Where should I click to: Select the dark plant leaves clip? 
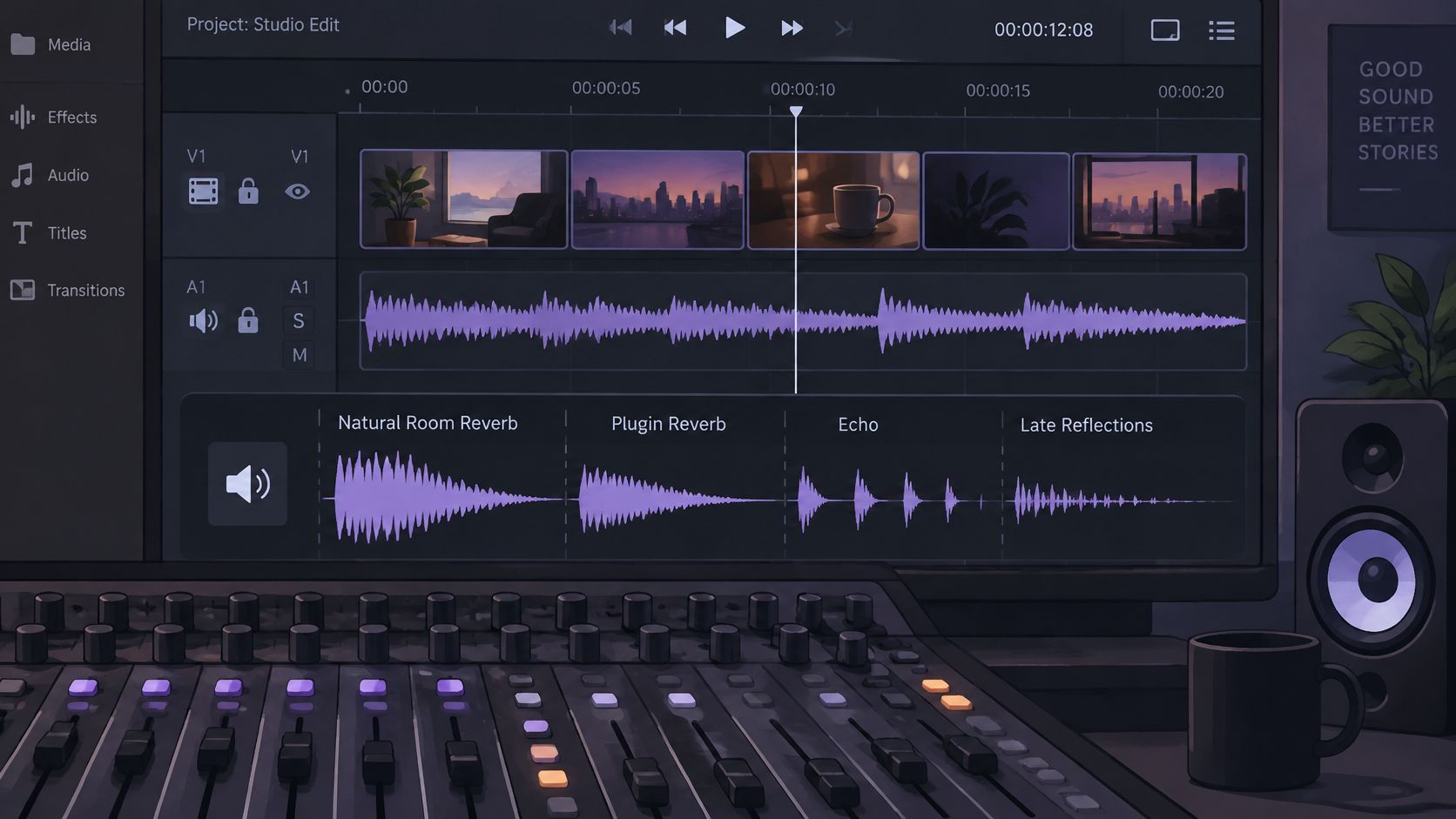(x=996, y=201)
